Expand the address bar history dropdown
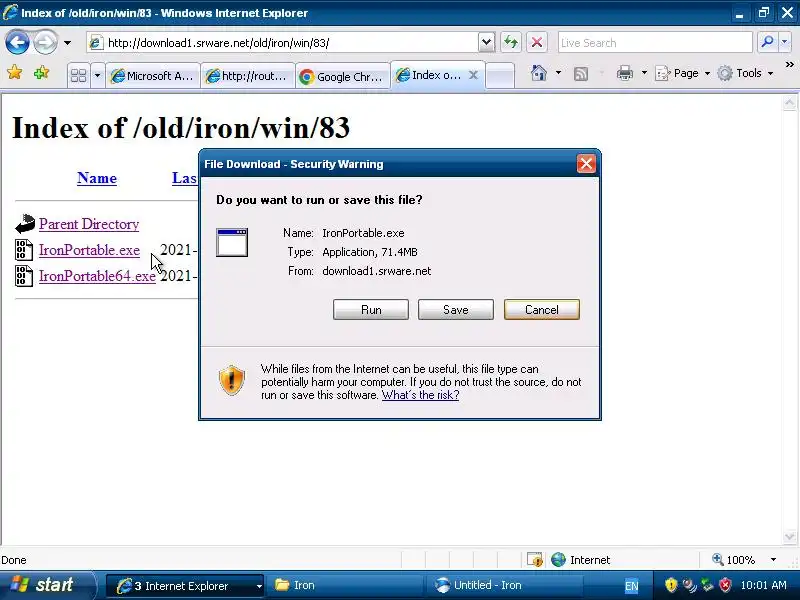This screenshot has height=600, width=800. pos(487,43)
